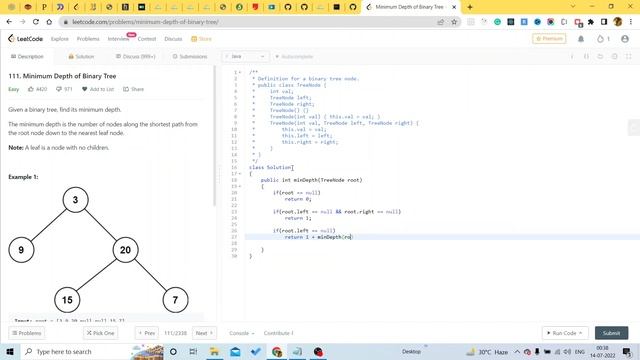Toggle the browser side panel icon

[604, 22]
